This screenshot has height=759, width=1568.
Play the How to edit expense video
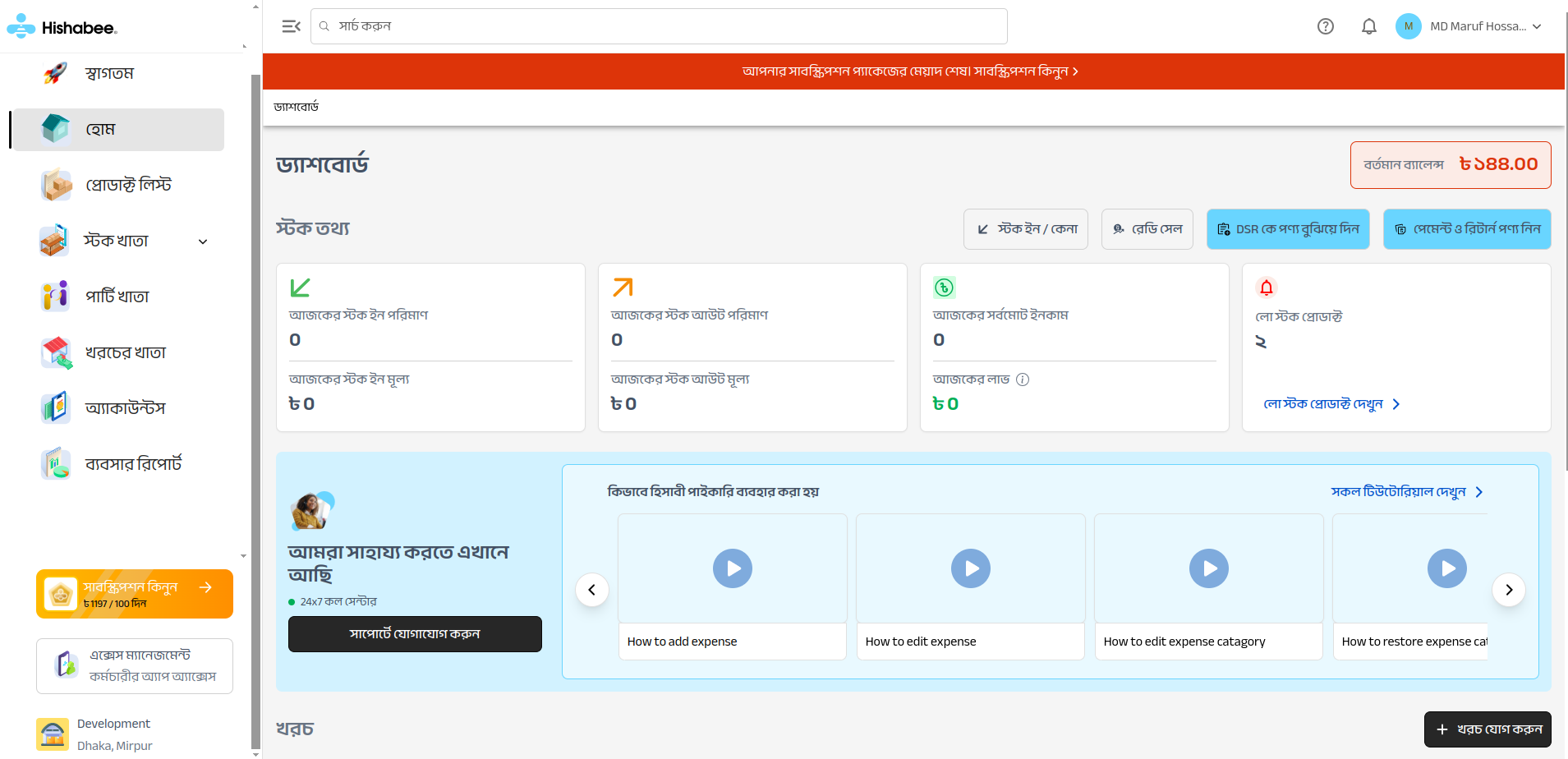tap(971, 568)
